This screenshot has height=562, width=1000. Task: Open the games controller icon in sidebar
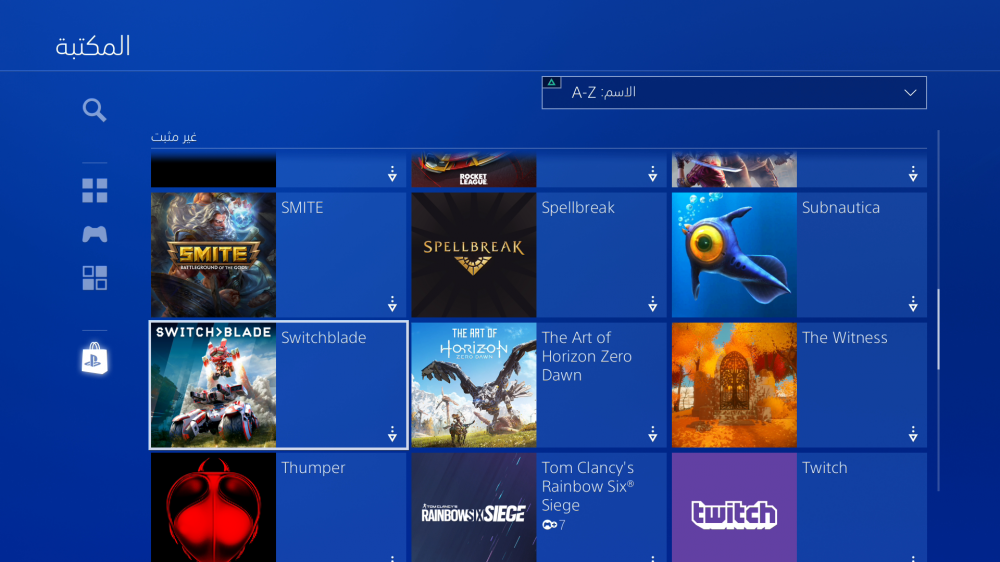95,234
